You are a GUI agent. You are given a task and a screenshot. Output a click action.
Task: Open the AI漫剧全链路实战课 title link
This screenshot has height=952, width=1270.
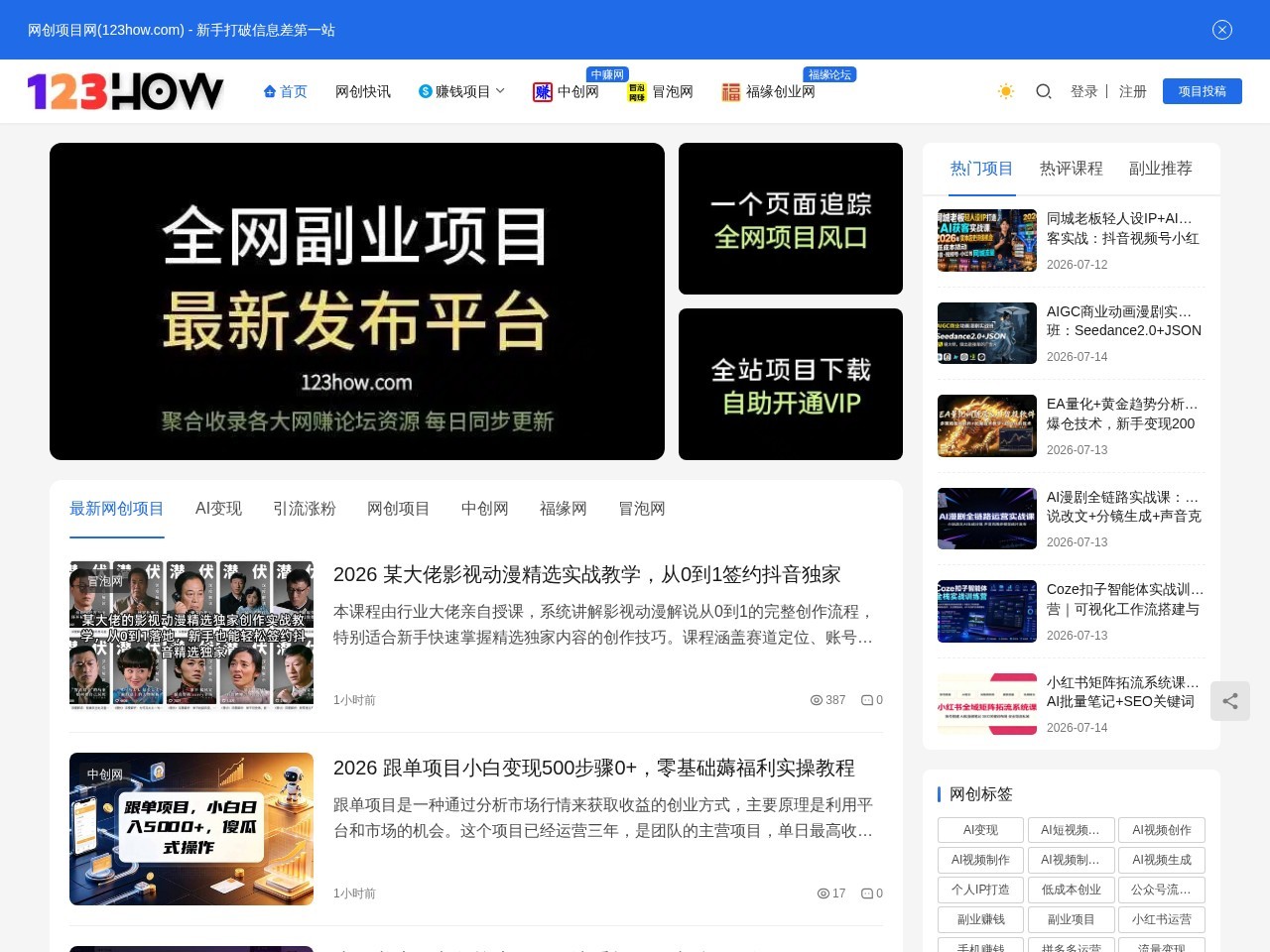pos(1125,507)
